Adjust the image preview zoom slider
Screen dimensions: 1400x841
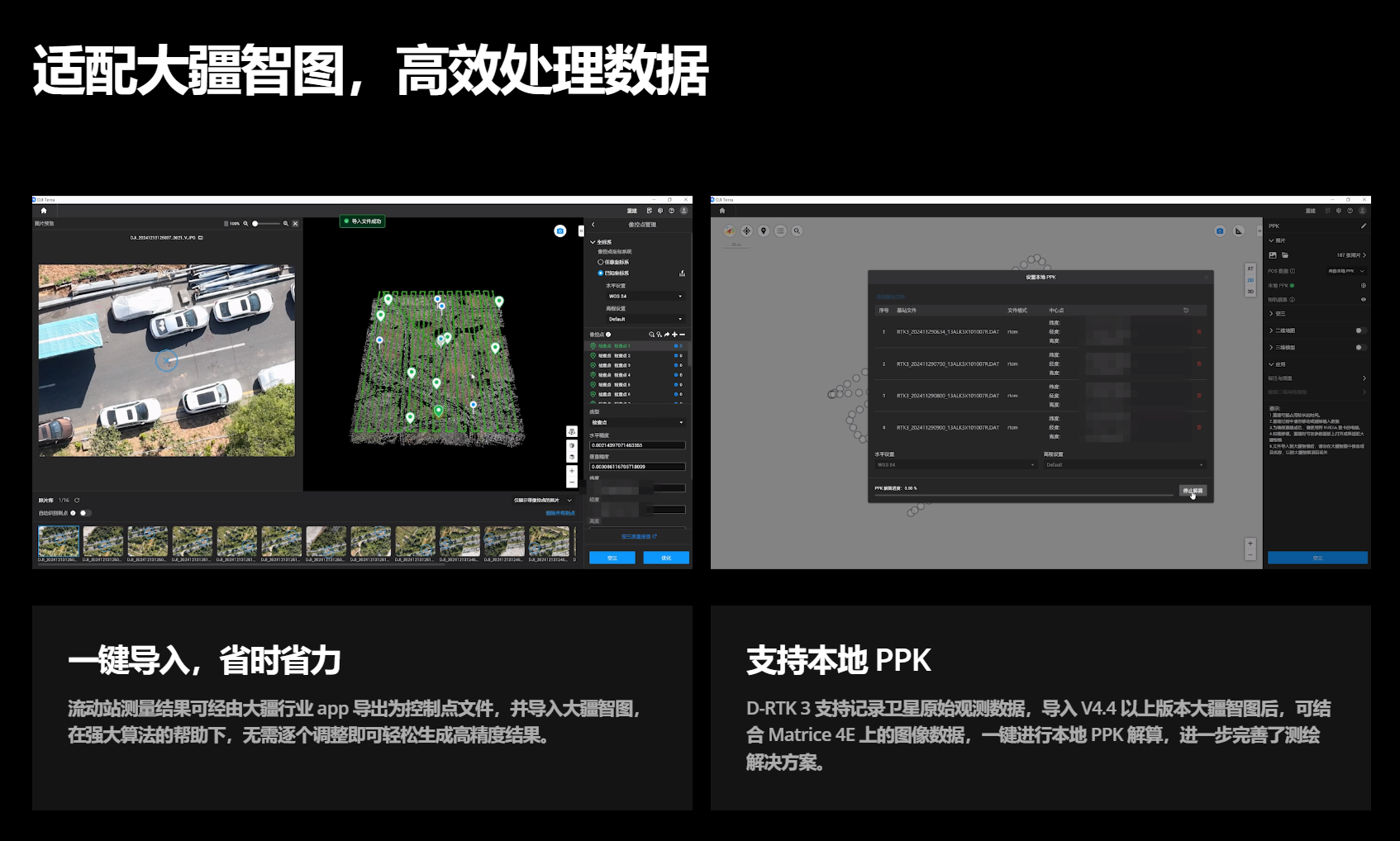(x=266, y=224)
